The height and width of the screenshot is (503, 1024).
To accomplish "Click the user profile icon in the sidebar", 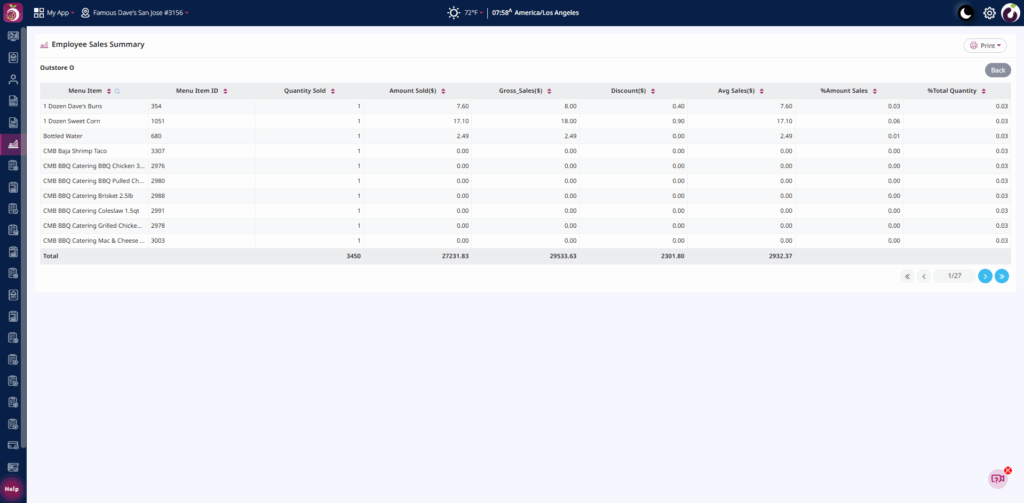I will (x=13, y=79).
